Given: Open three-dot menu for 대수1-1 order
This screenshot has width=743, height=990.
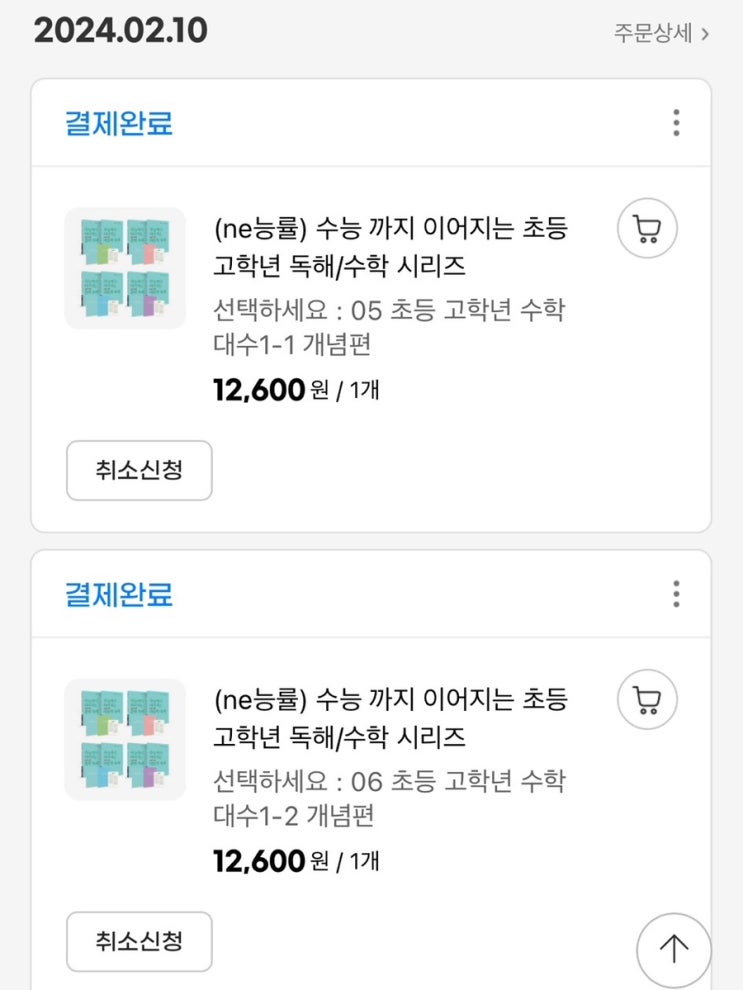Looking at the screenshot, I should point(676,123).
